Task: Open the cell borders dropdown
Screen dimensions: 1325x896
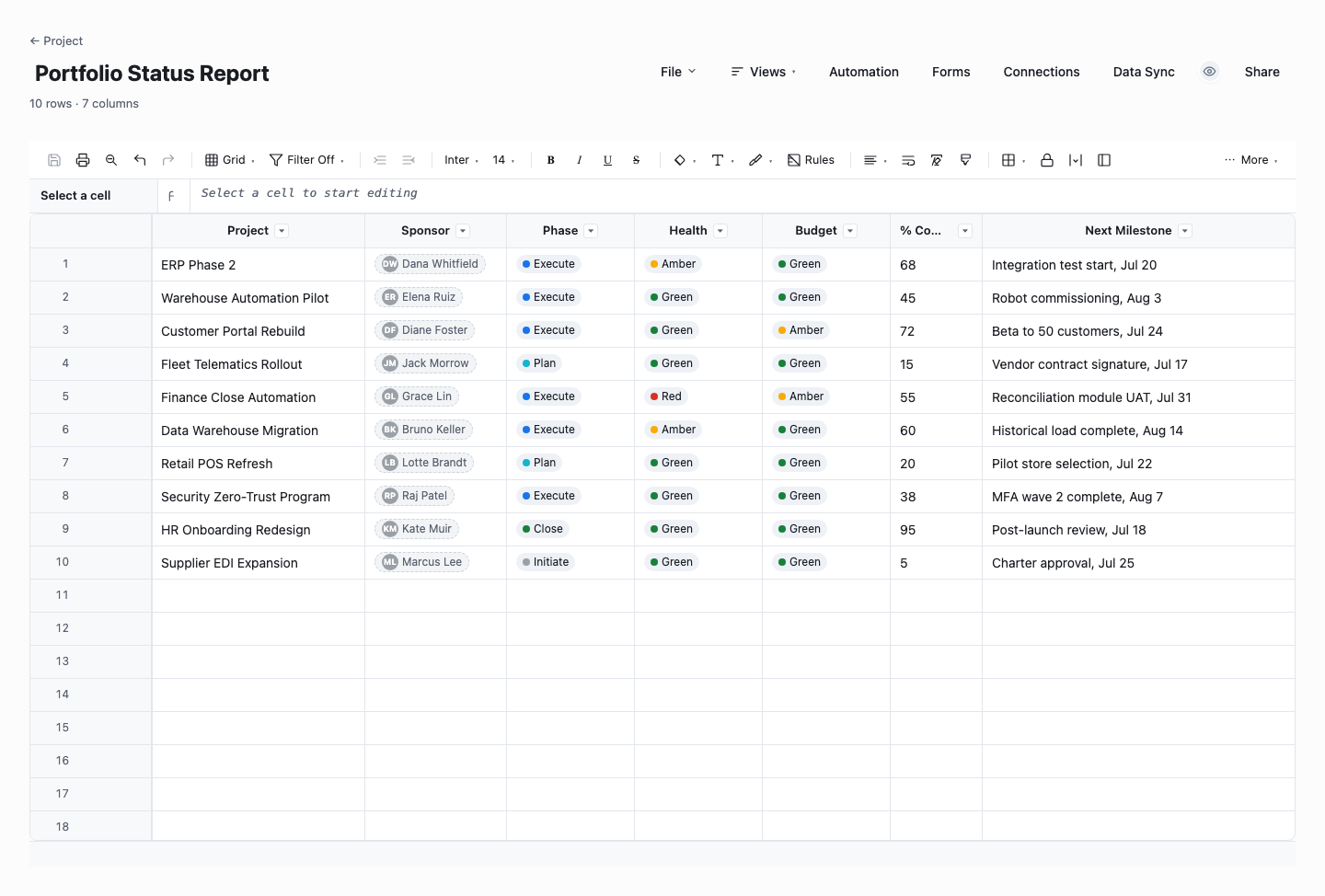Action: tap(1014, 160)
